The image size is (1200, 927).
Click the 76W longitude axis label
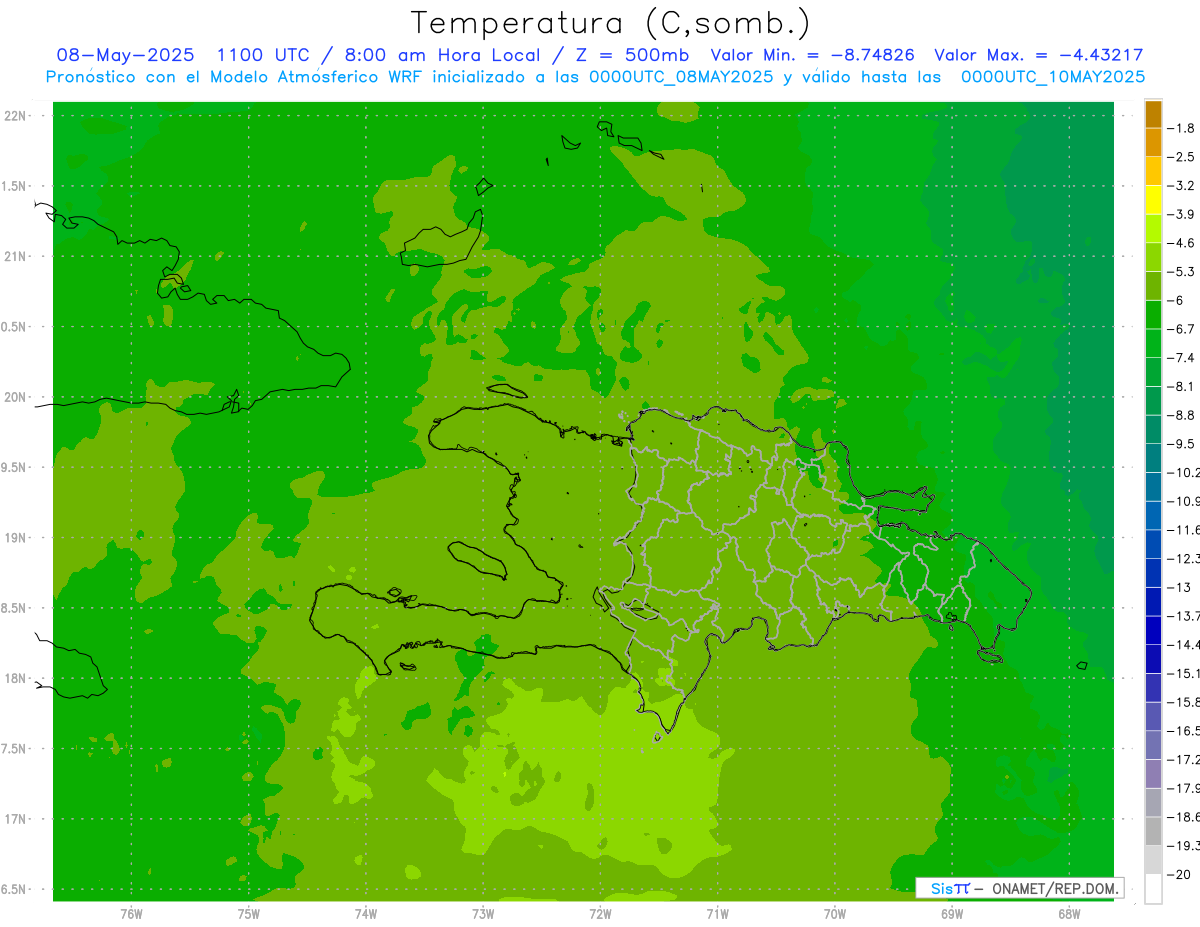point(131,914)
